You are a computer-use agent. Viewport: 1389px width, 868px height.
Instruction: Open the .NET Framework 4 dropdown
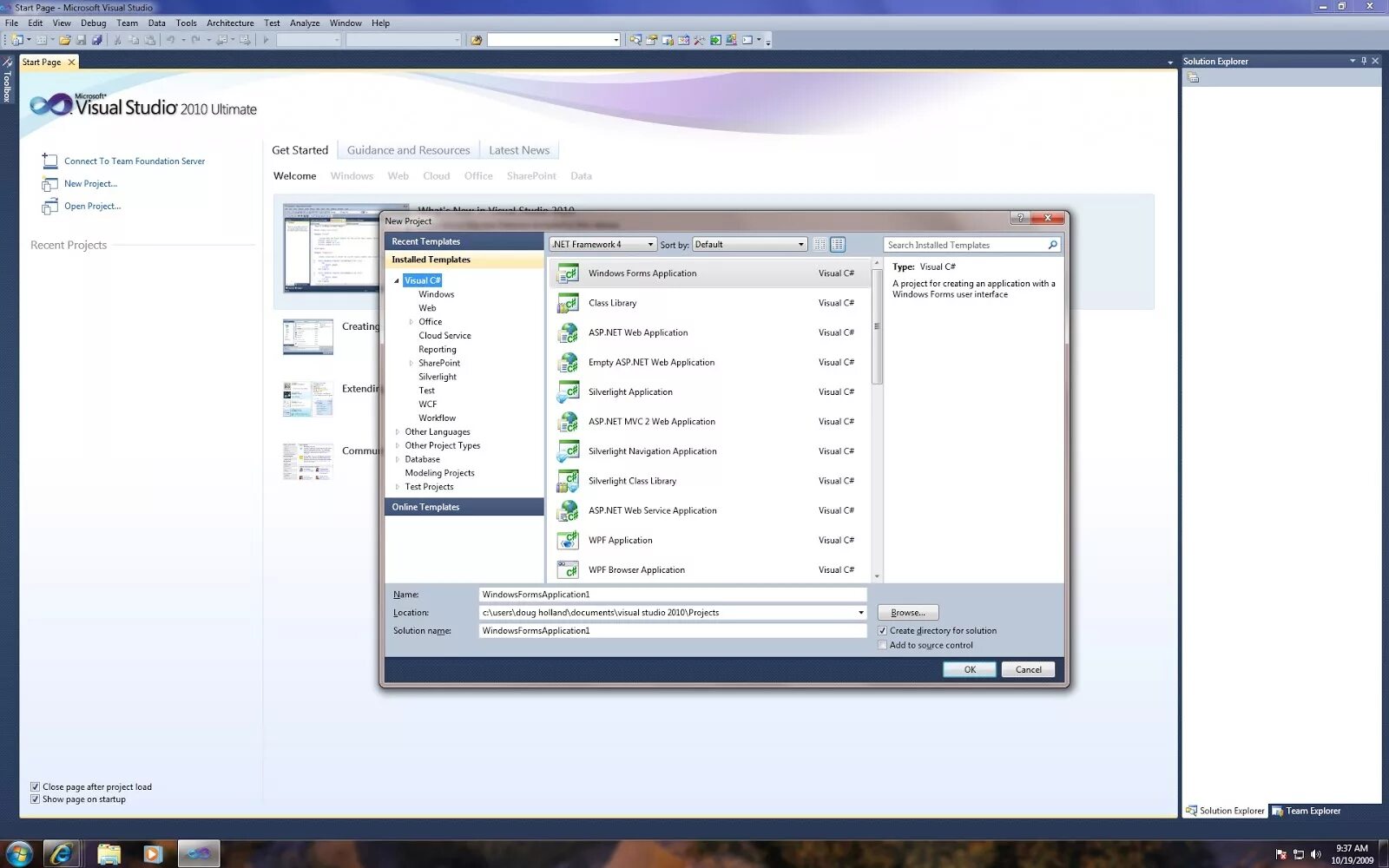603,245
